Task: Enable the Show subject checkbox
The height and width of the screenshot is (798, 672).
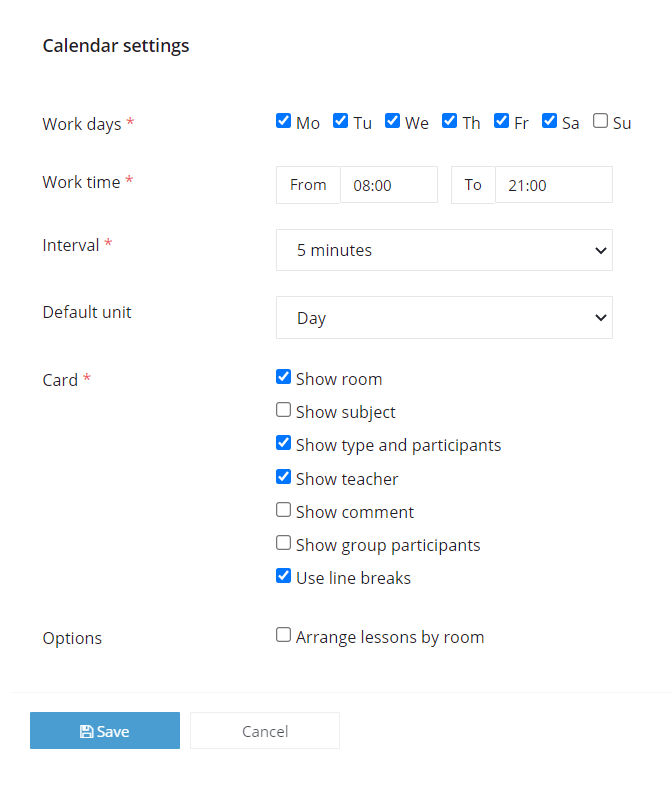Action: tap(284, 410)
